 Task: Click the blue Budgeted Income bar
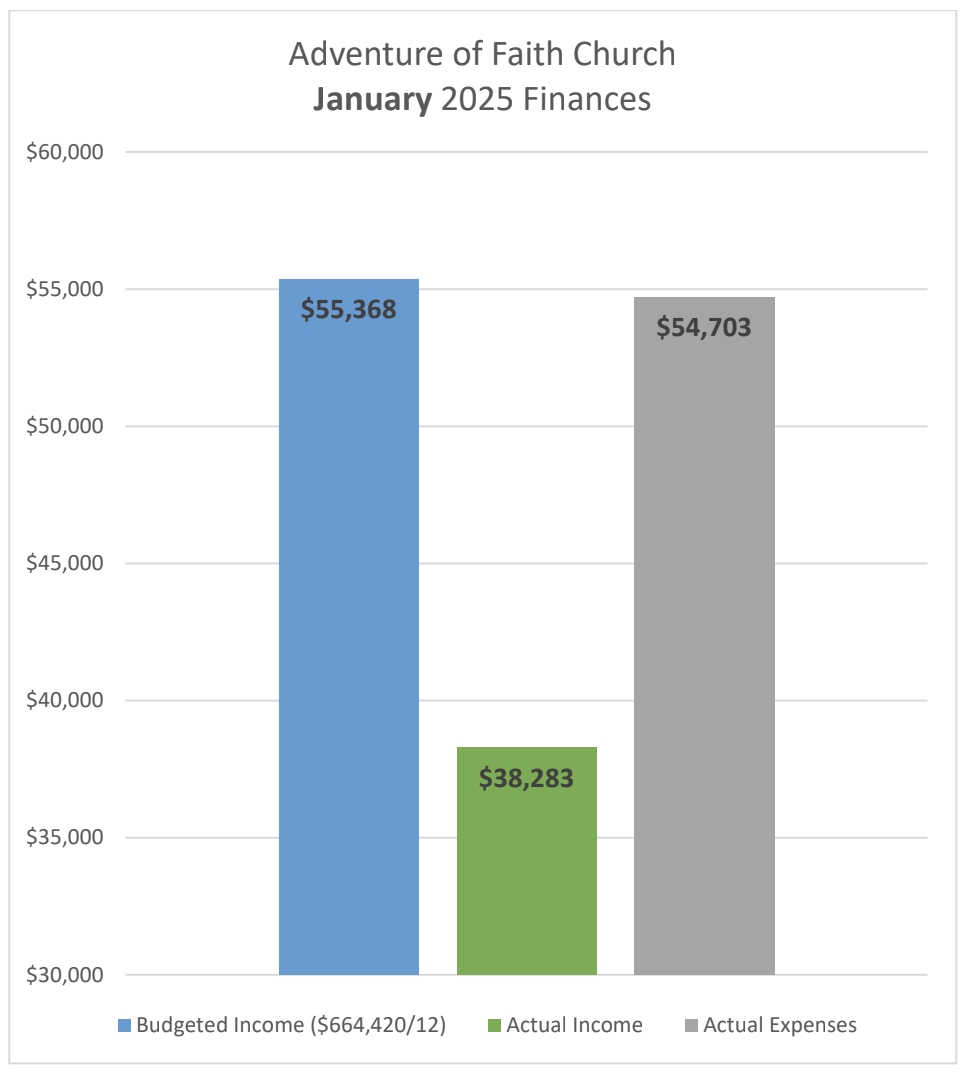click(348, 650)
